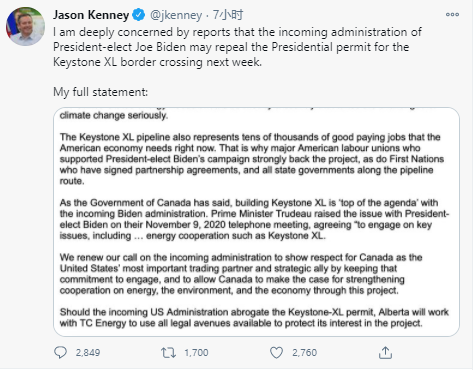Open the three-dot more options menu

click(452, 14)
